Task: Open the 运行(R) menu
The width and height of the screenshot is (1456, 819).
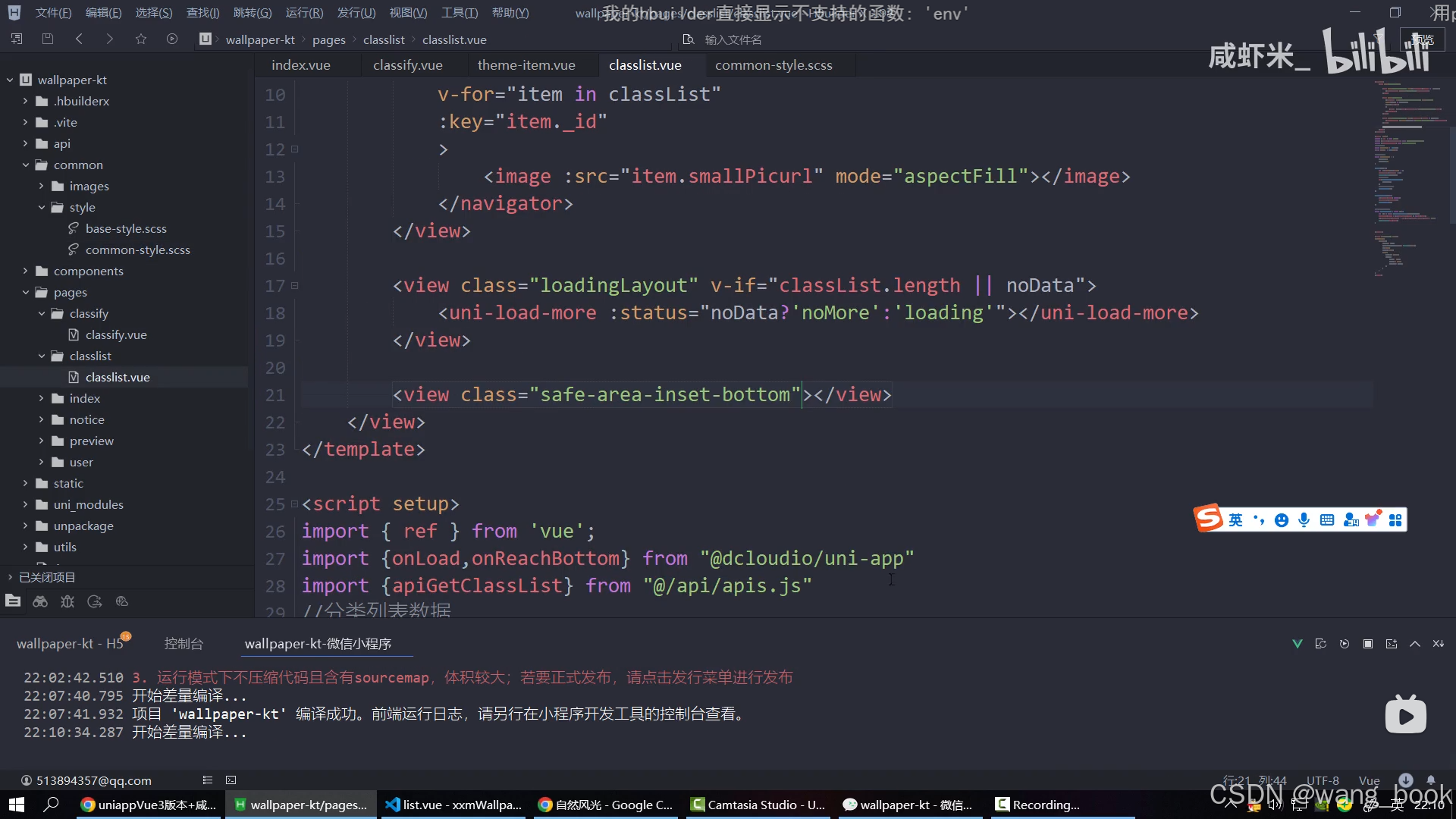Action: pyautogui.click(x=303, y=13)
